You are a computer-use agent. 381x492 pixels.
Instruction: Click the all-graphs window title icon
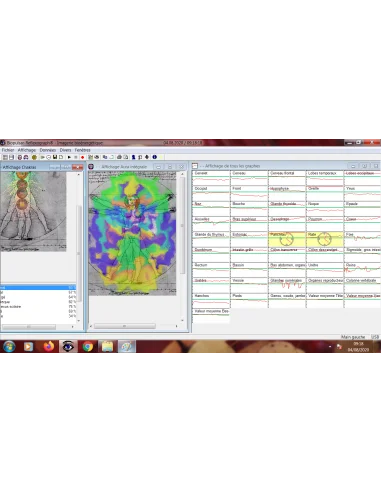point(195,166)
